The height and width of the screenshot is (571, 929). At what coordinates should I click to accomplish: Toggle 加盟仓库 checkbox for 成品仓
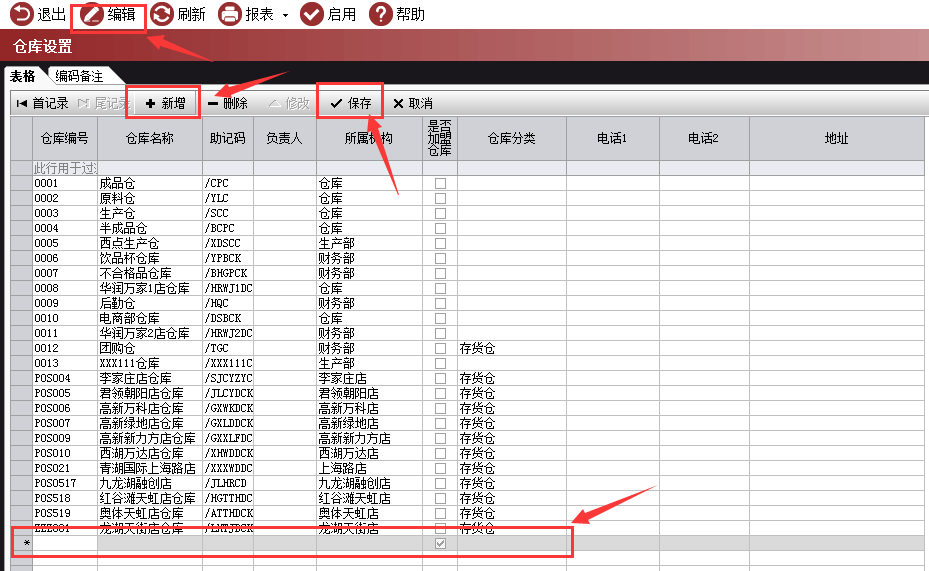pyautogui.click(x=440, y=184)
